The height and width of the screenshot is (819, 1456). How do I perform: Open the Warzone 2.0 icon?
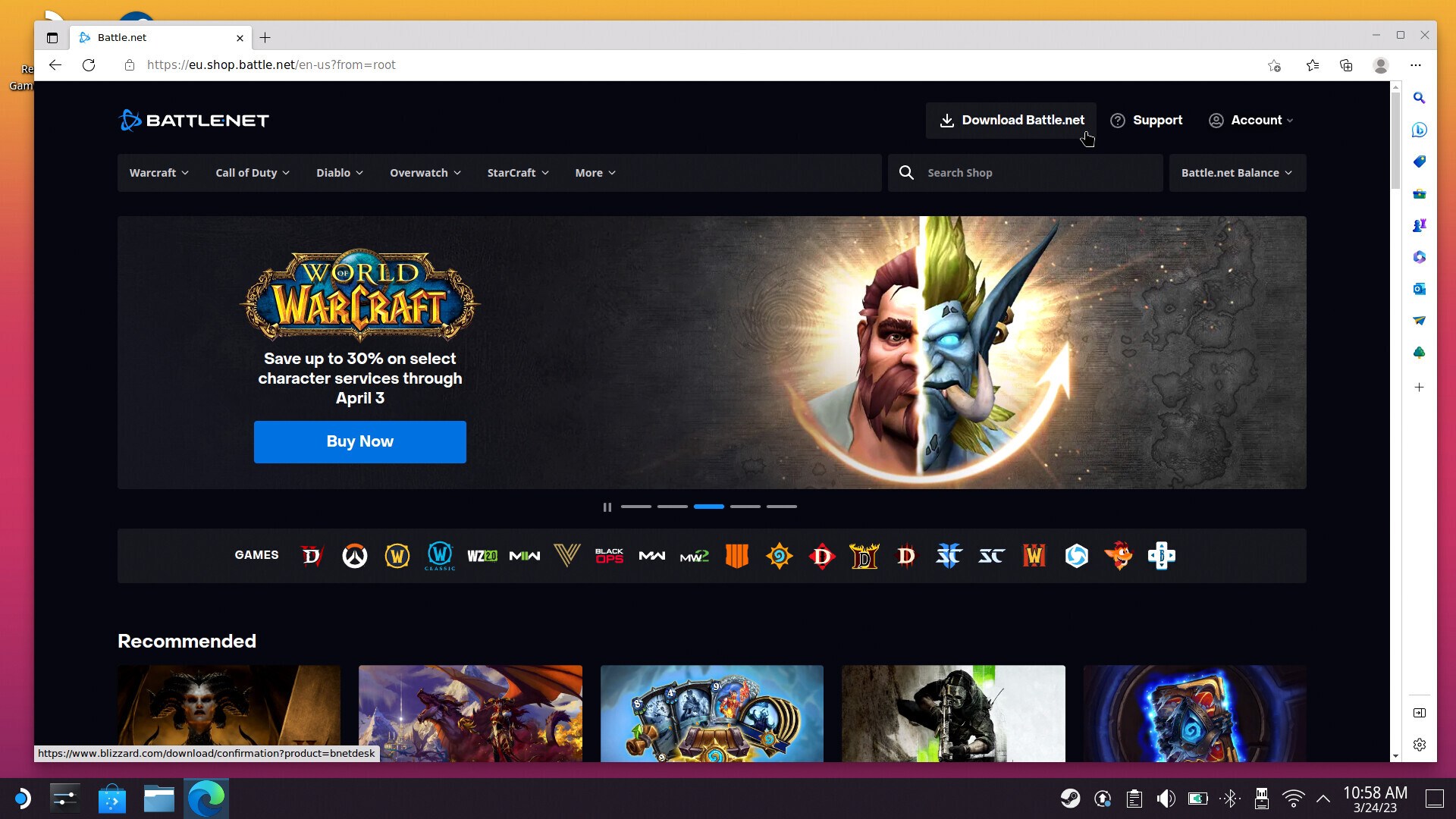(482, 556)
